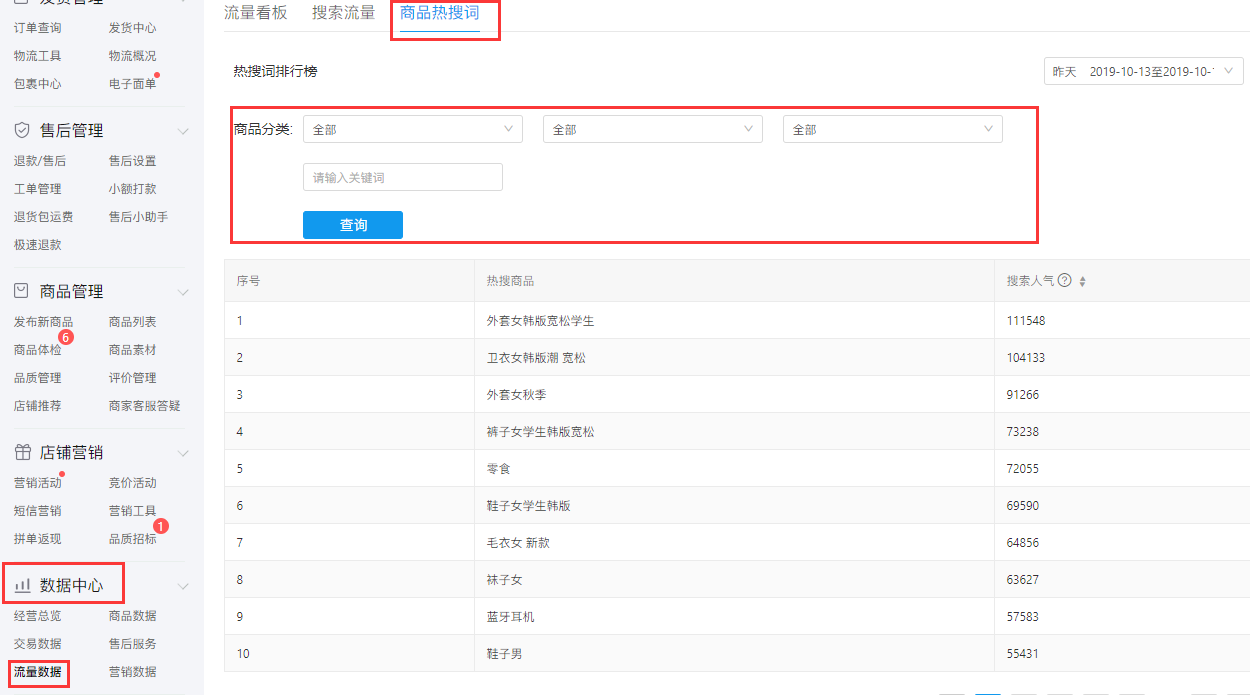Image resolution: width=1250 pixels, height=695 pixels.
Task: Switch to the 搜索流量 tab
Action: tap(343, 13)
